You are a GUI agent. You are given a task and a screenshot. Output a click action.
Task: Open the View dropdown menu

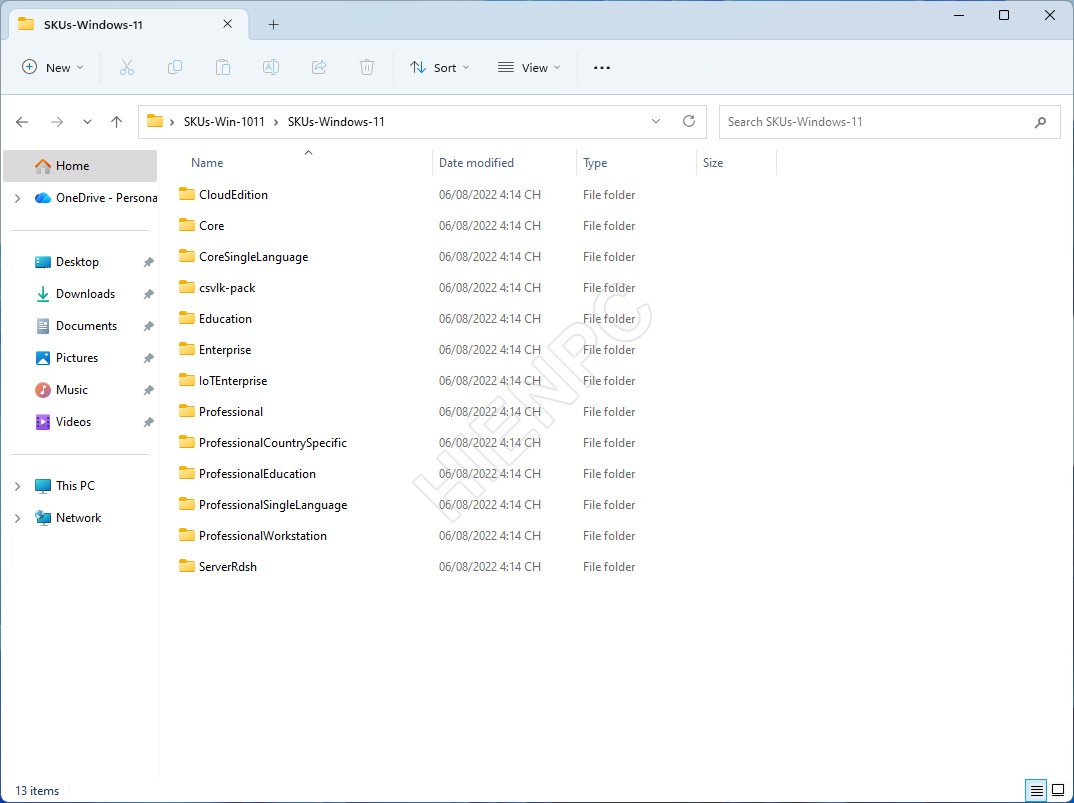click(529, 67)
